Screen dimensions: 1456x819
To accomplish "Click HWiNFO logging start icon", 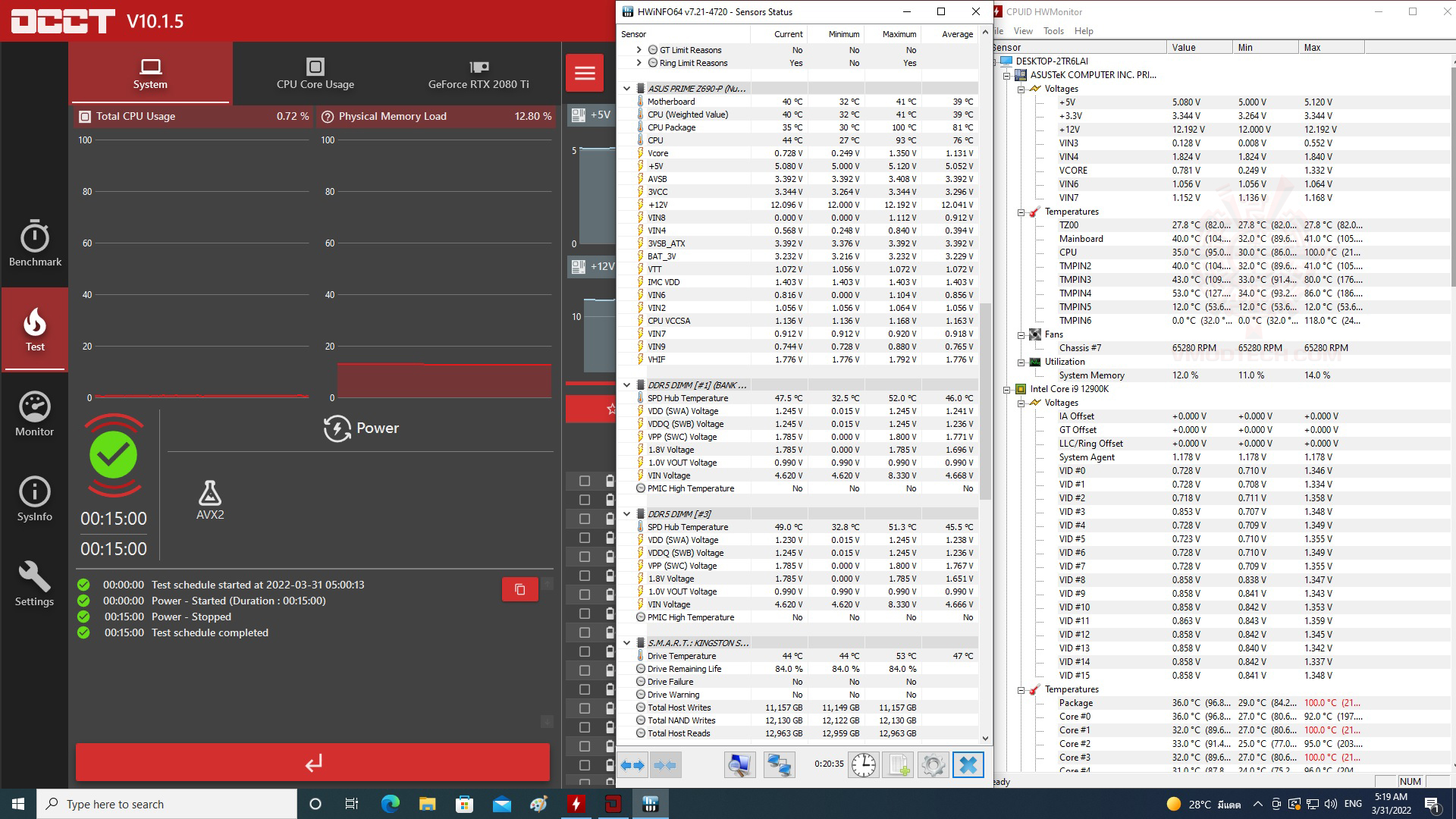I will [899, 764].
